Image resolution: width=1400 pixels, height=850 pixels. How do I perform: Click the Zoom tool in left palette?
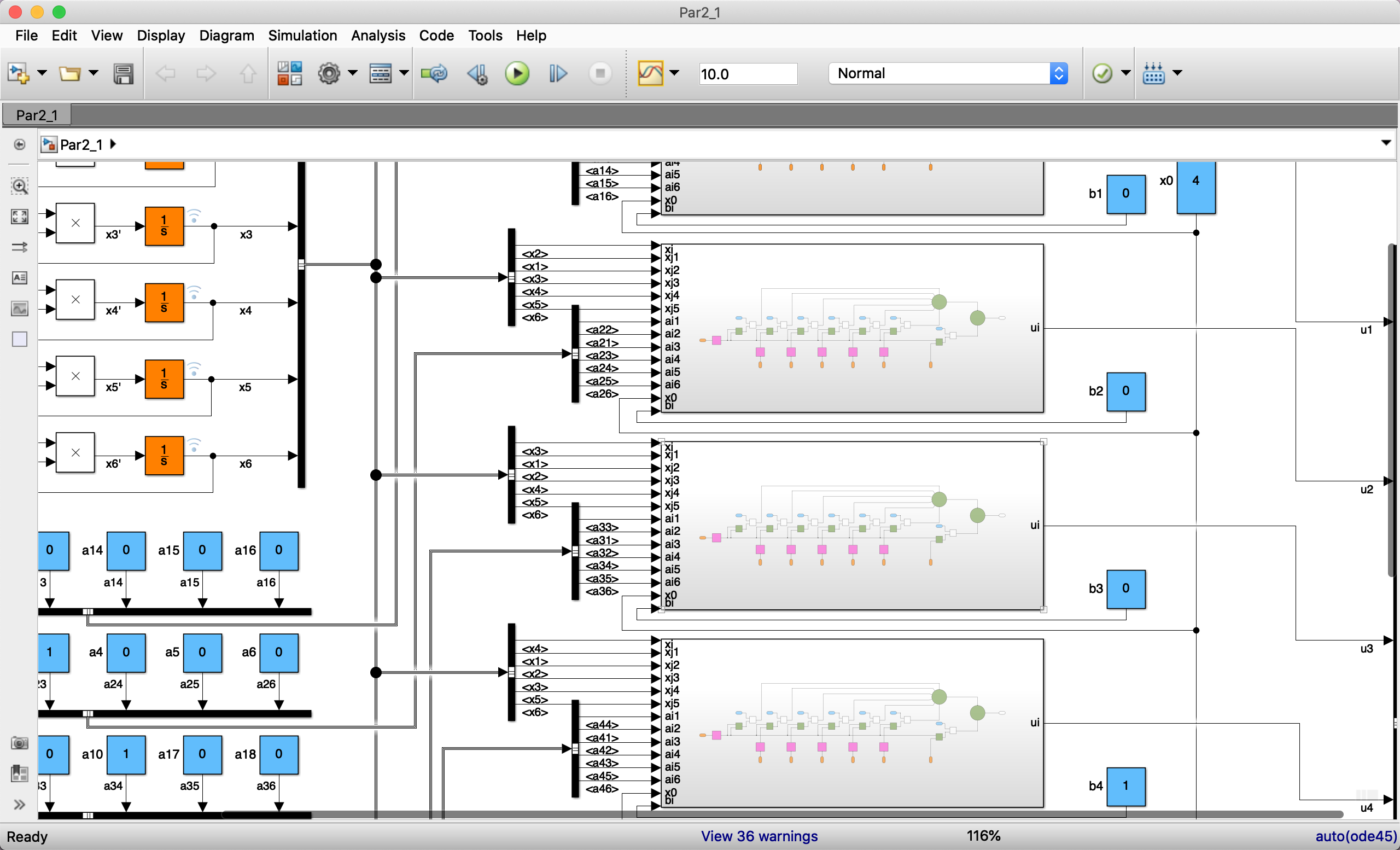pyautogui.click(x=19, y=186)
